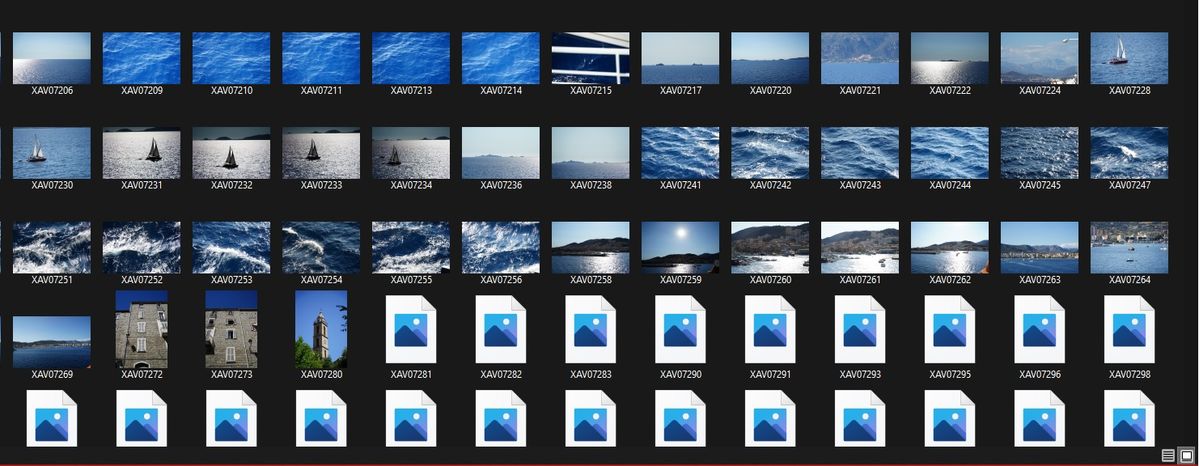Select the XAV07215 ship railing thumbnail
This screenshot has width=1199, height=466.
[x=590, y=58]
